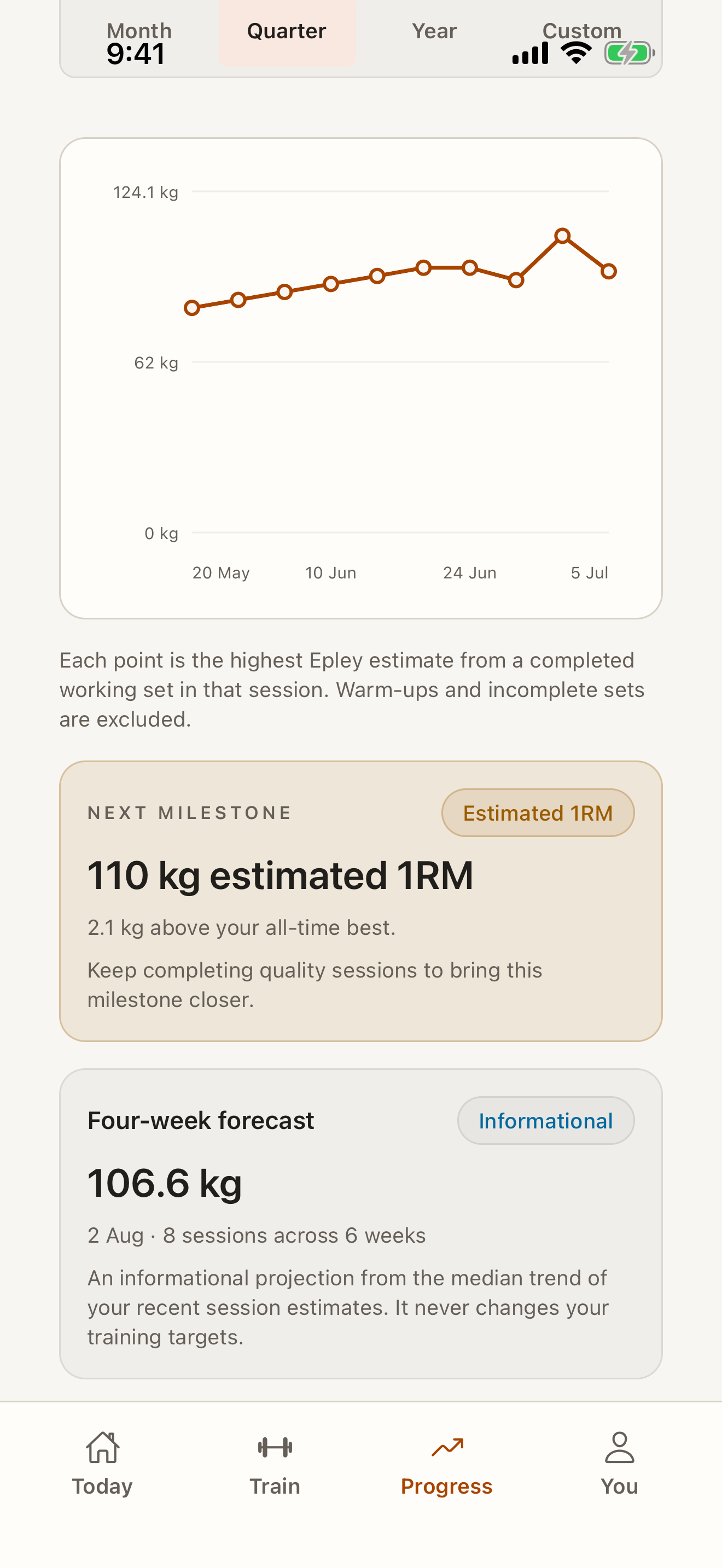Select the first chart point near 20 May
This screenshot has width=722, height=1568.
click(193, 308)
